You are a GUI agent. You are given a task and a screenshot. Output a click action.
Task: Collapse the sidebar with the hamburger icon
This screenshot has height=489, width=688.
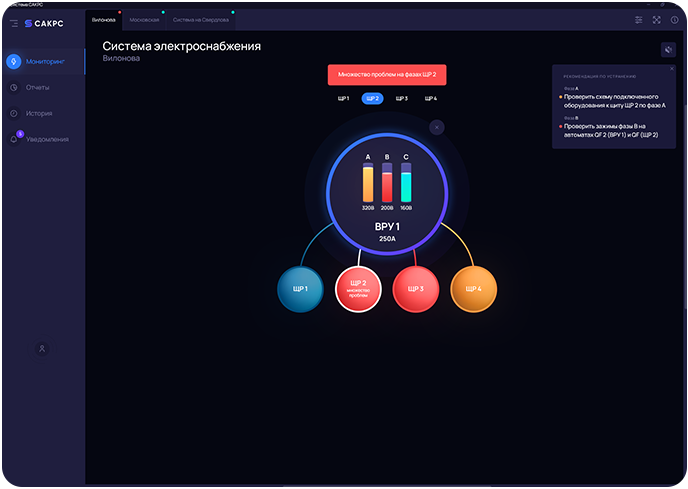pos(14,22)
